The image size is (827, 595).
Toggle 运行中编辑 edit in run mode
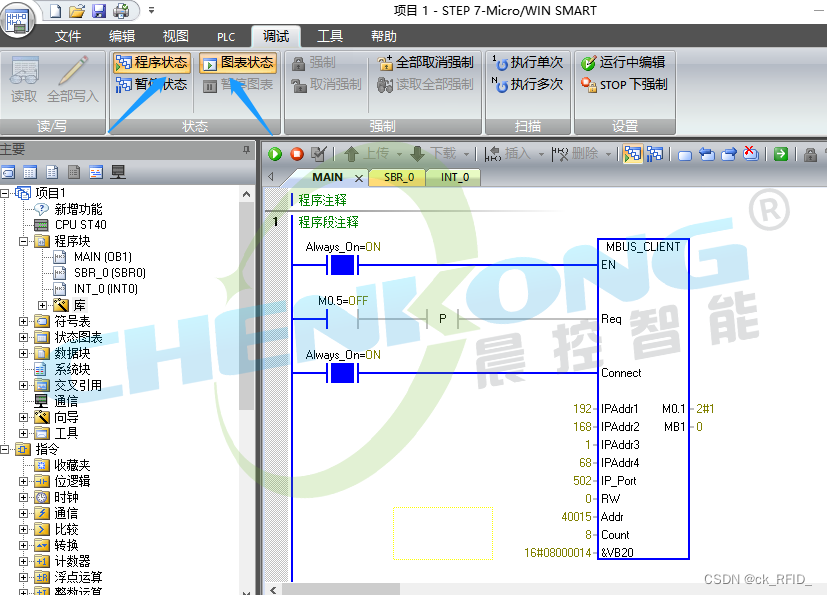(x=623, y=63)
